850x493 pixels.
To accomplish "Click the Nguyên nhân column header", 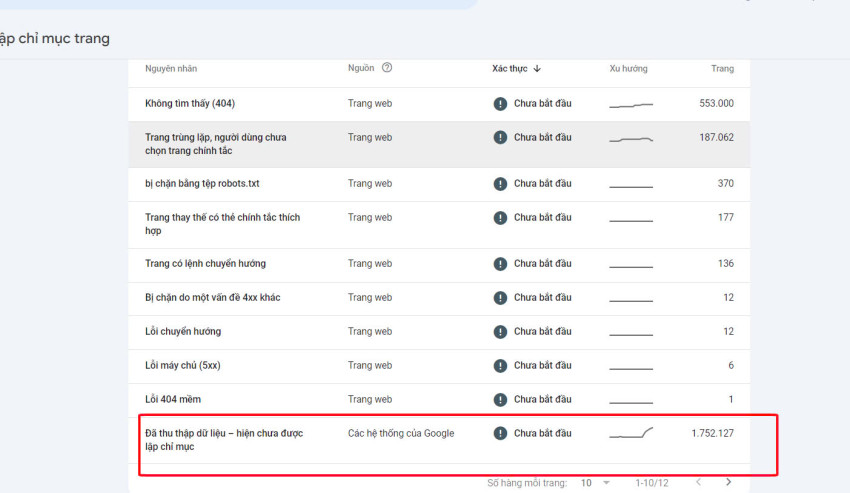I will pyautogui.click(x=171, y=69).
